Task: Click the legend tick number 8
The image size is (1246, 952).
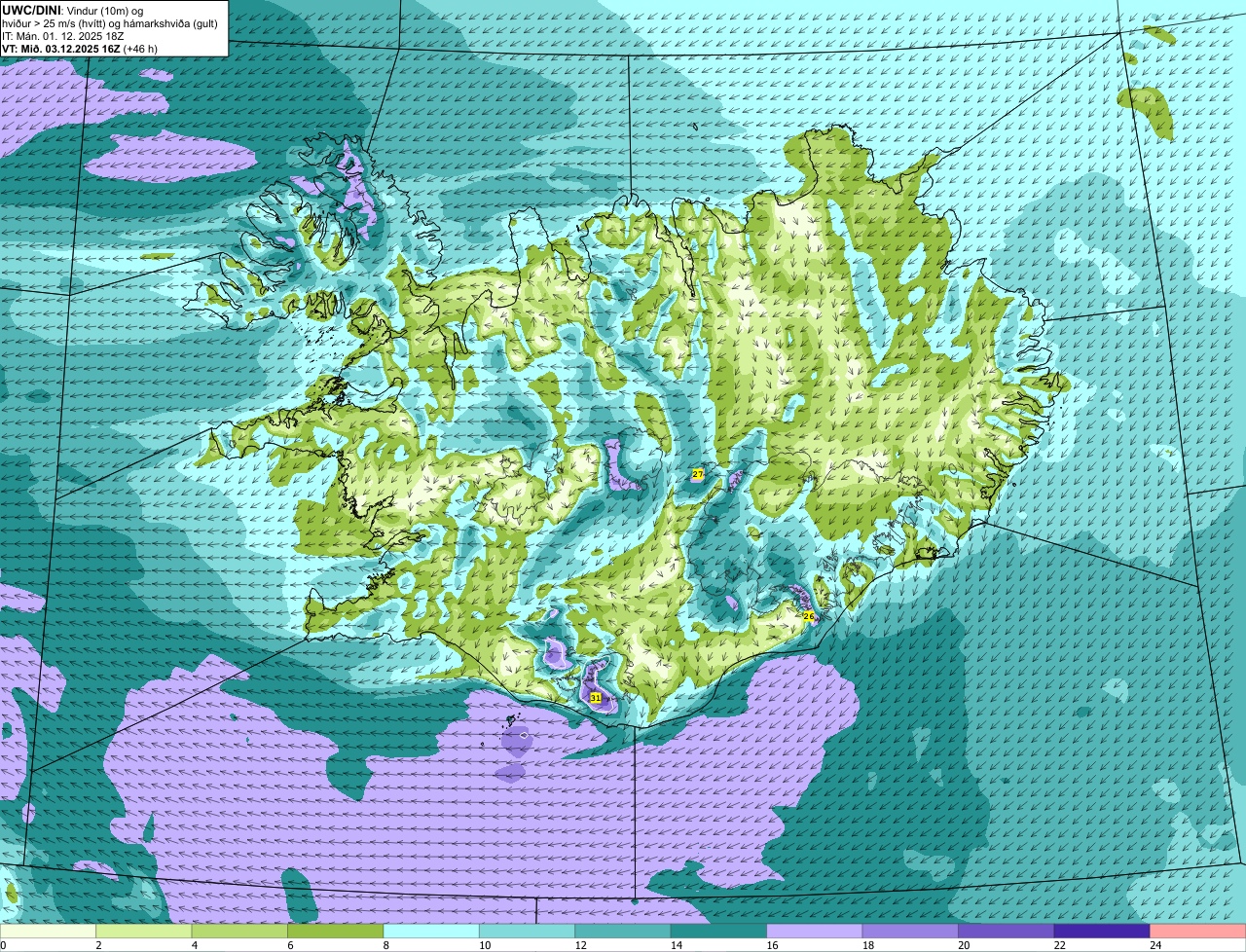Action: pyautogui.click(x=385, y=945)
